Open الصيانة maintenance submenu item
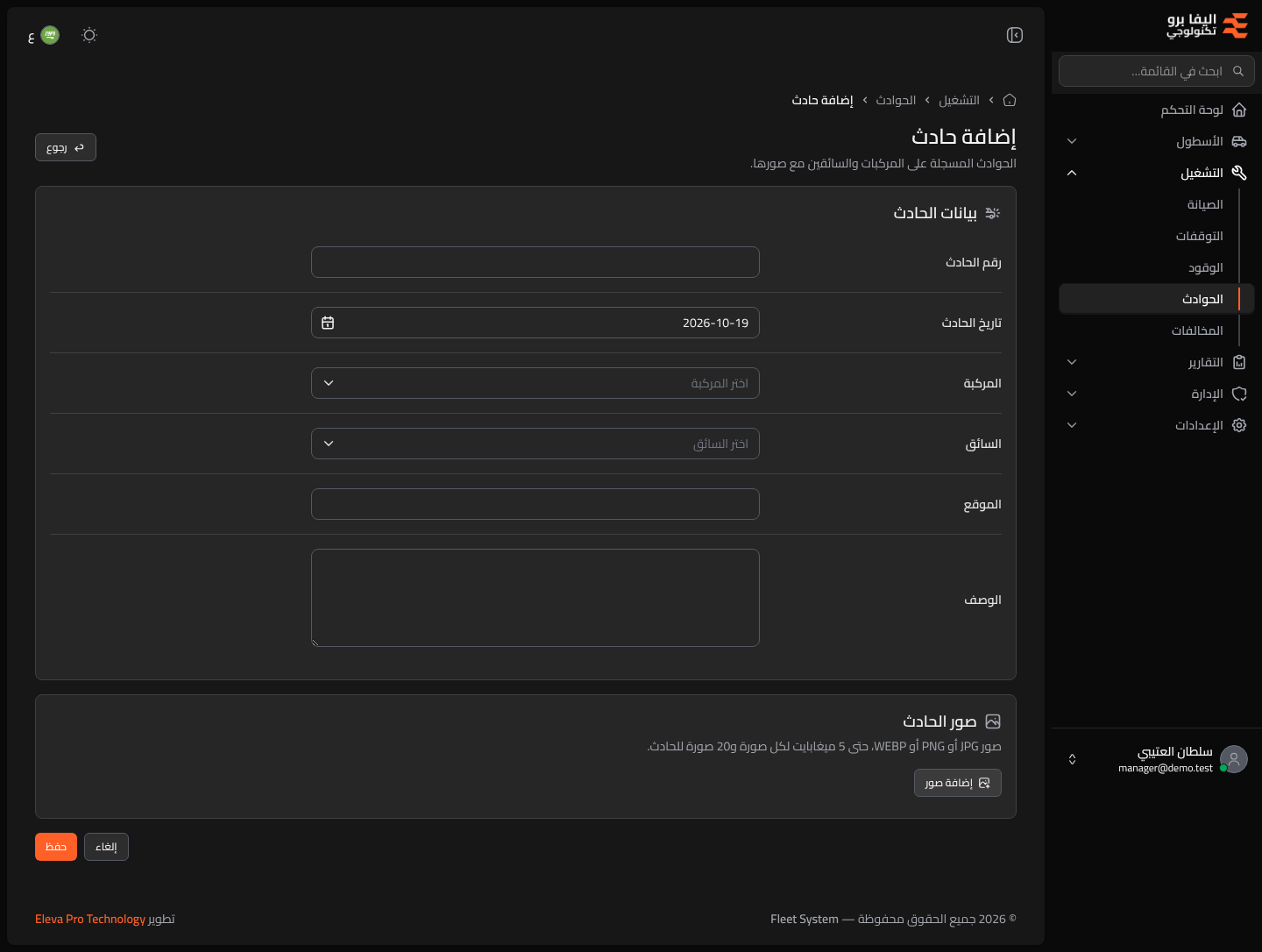The image size is (1262, 952). 1205,204
